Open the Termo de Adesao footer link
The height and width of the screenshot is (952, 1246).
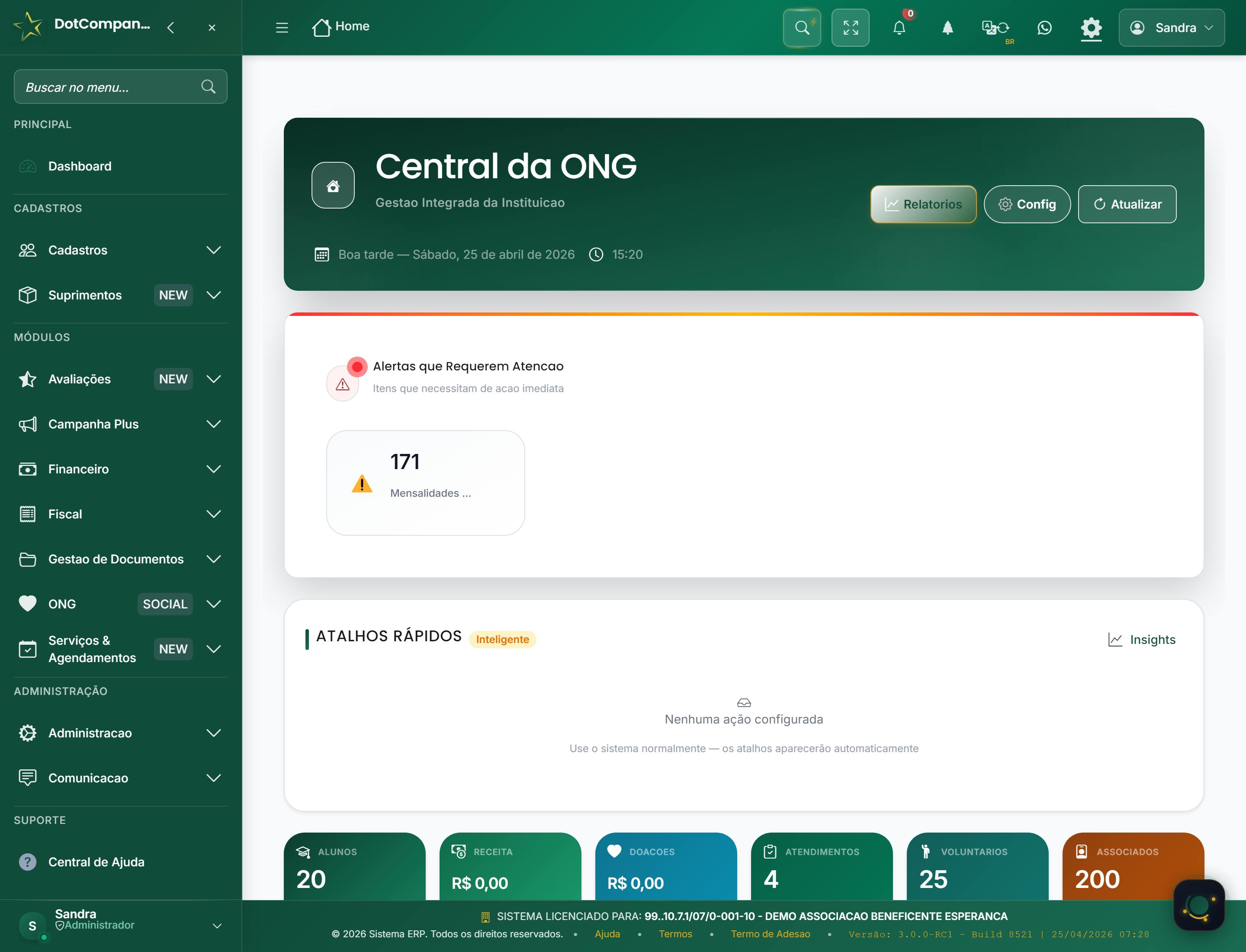coord(770,934)
